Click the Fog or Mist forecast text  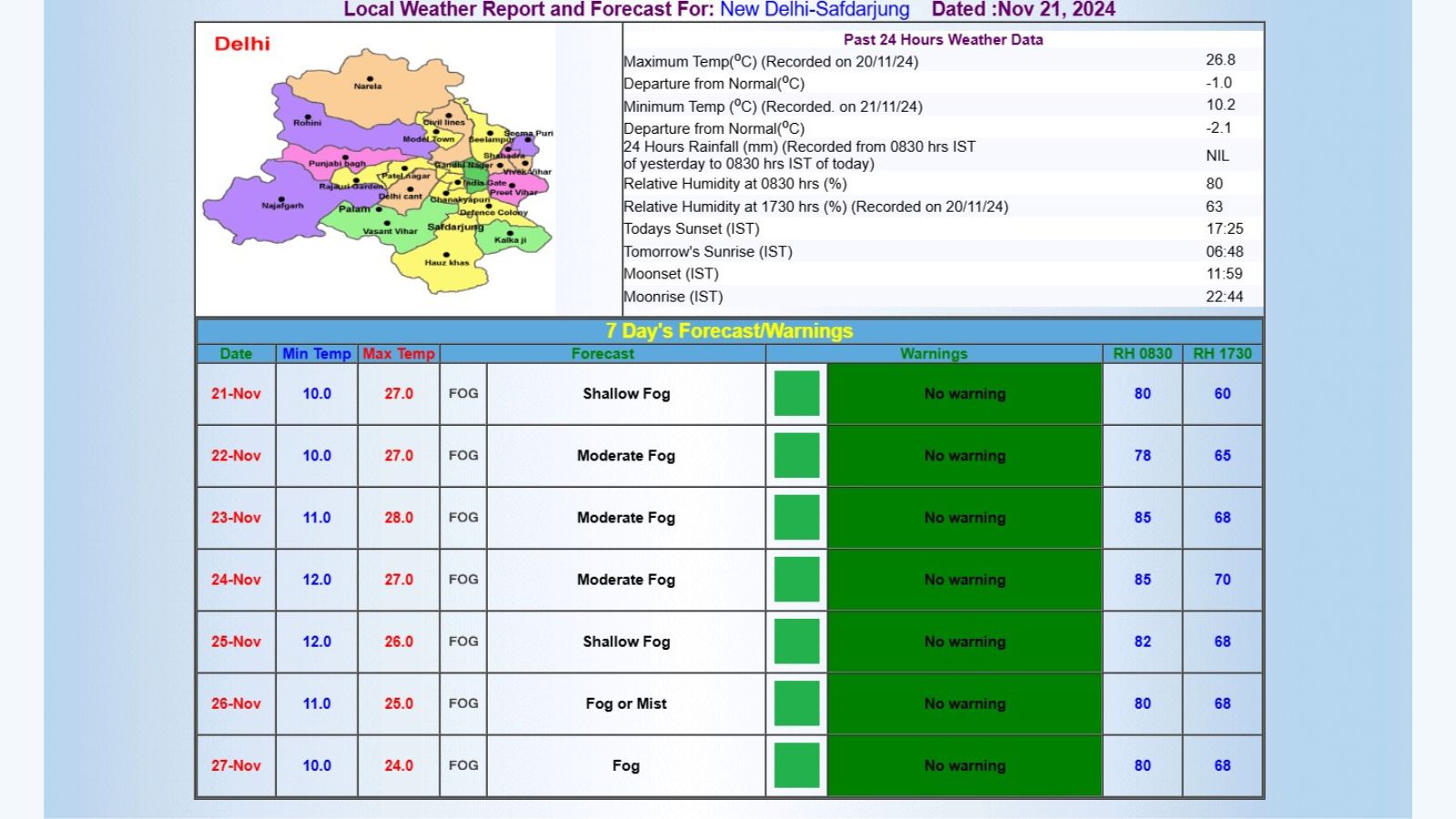pyautogui.click(x=626, y=703)
